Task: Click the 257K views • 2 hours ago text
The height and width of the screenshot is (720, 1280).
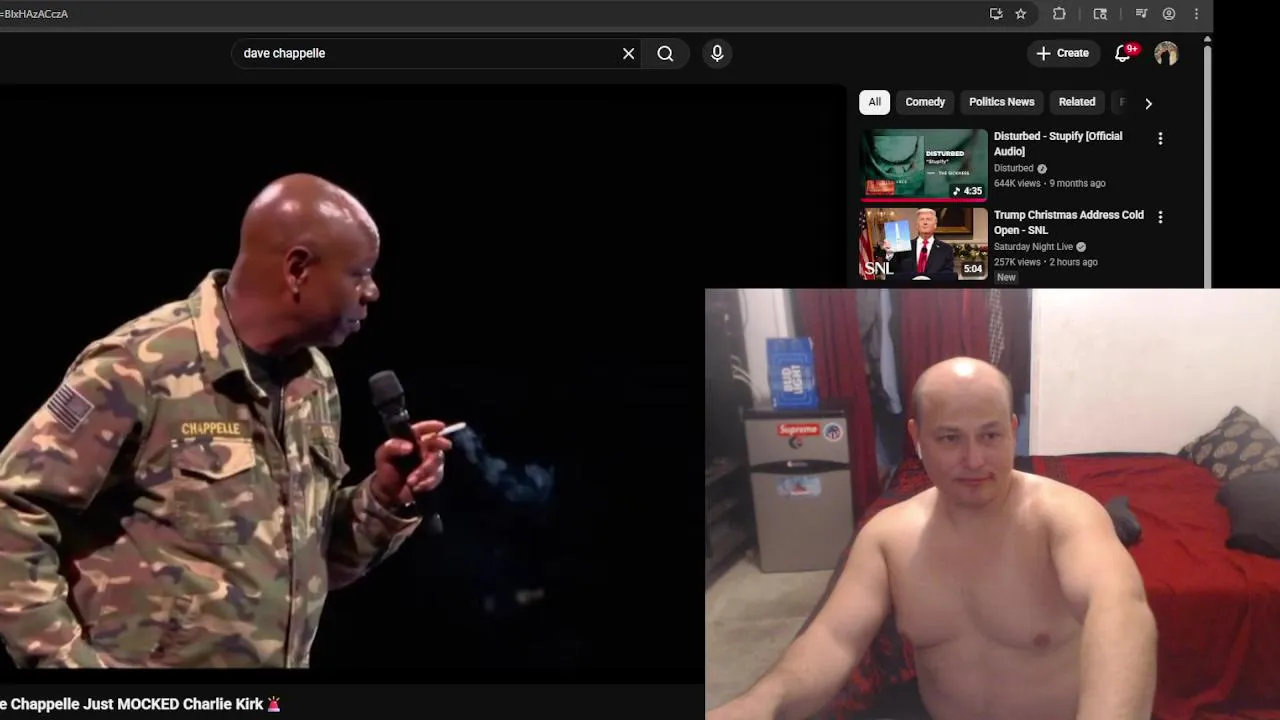Action: (x=1045, y=262)
